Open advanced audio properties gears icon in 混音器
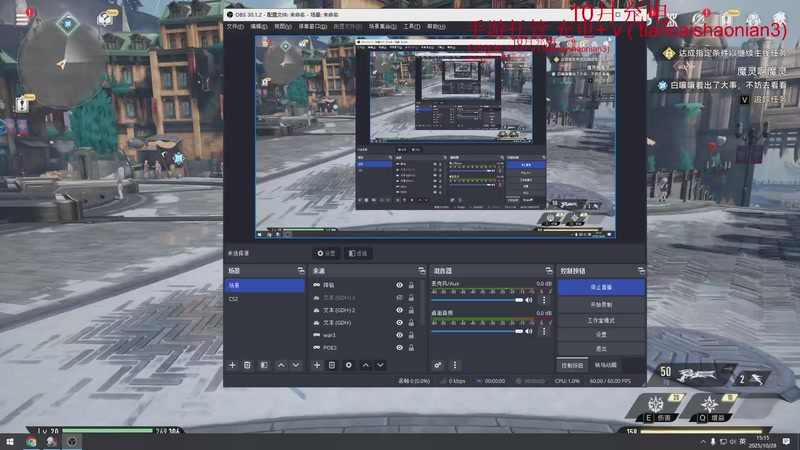The height and width of the screenshot is (450, 800). coord(438,365)
